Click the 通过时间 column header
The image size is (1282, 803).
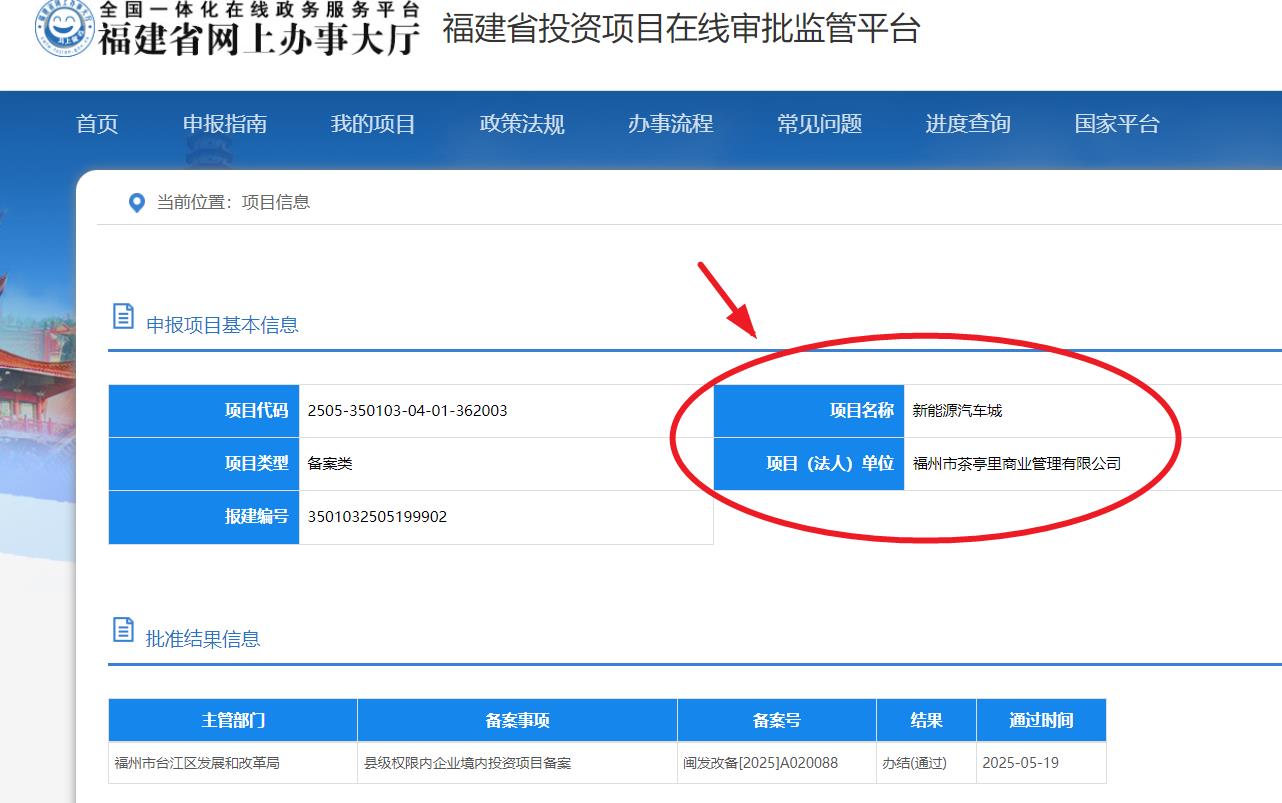tap(1041, 720)
